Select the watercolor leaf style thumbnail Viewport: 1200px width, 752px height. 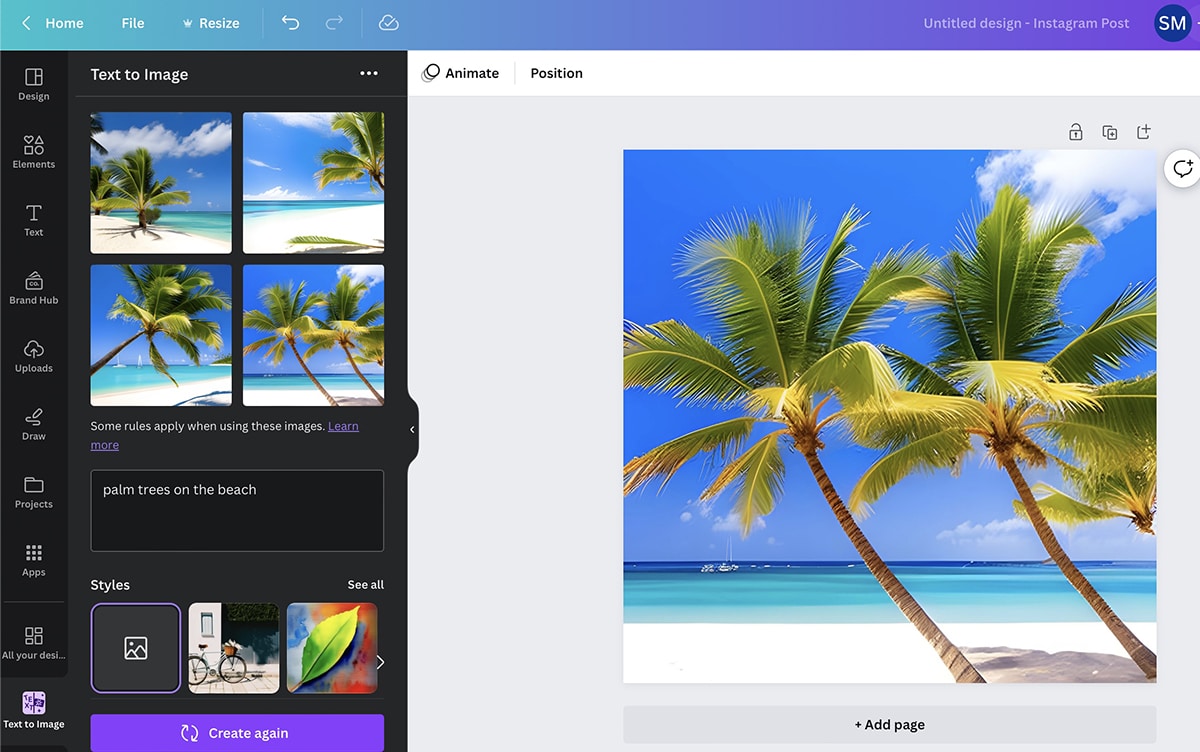[331, 648]
